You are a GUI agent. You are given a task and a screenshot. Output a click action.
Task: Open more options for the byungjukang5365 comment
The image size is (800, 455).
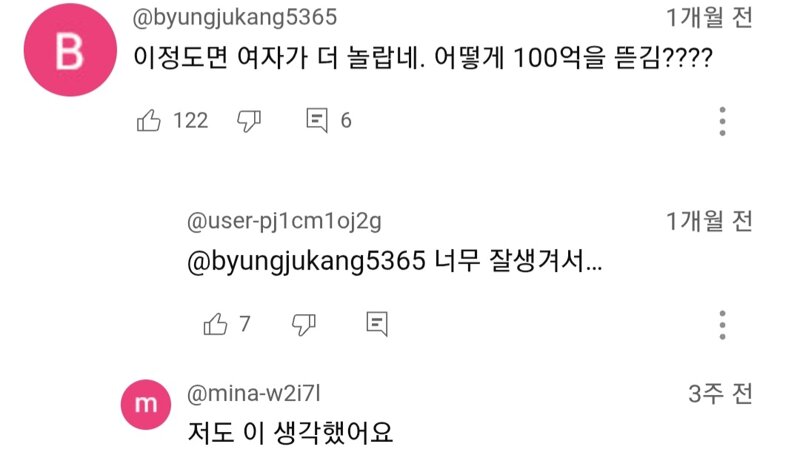point(722,121)
